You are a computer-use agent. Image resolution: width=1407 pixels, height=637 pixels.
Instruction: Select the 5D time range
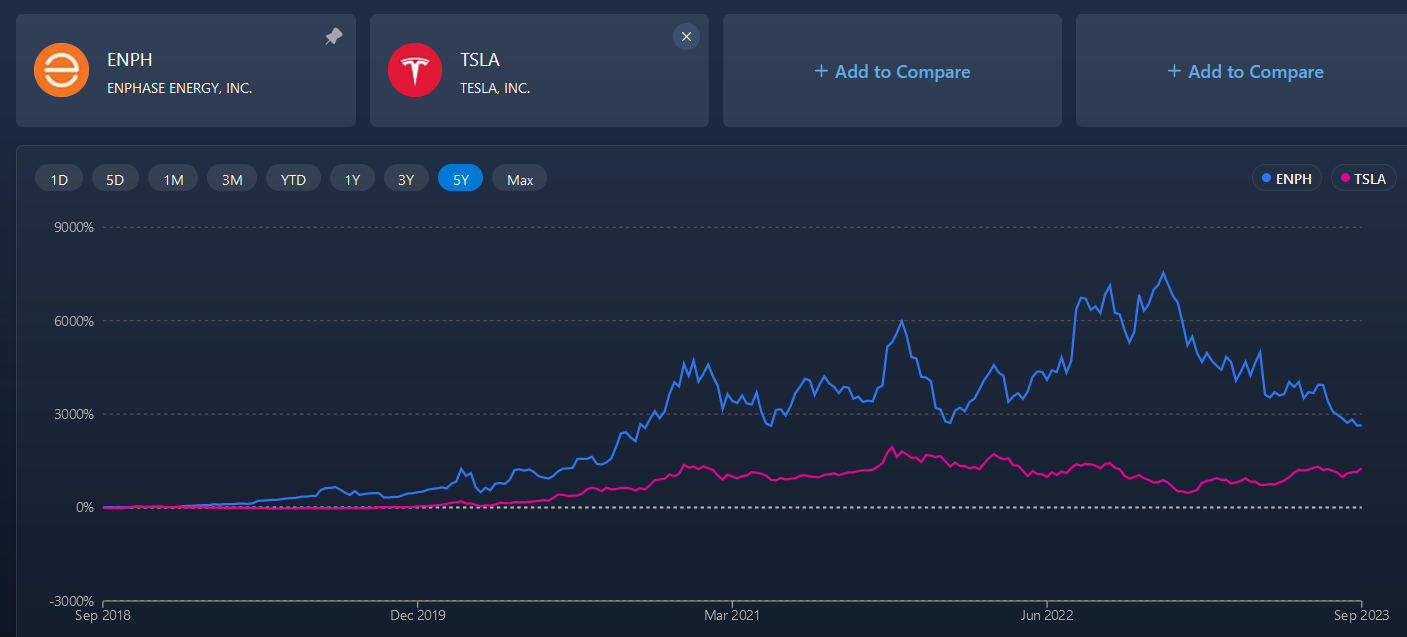115,179
